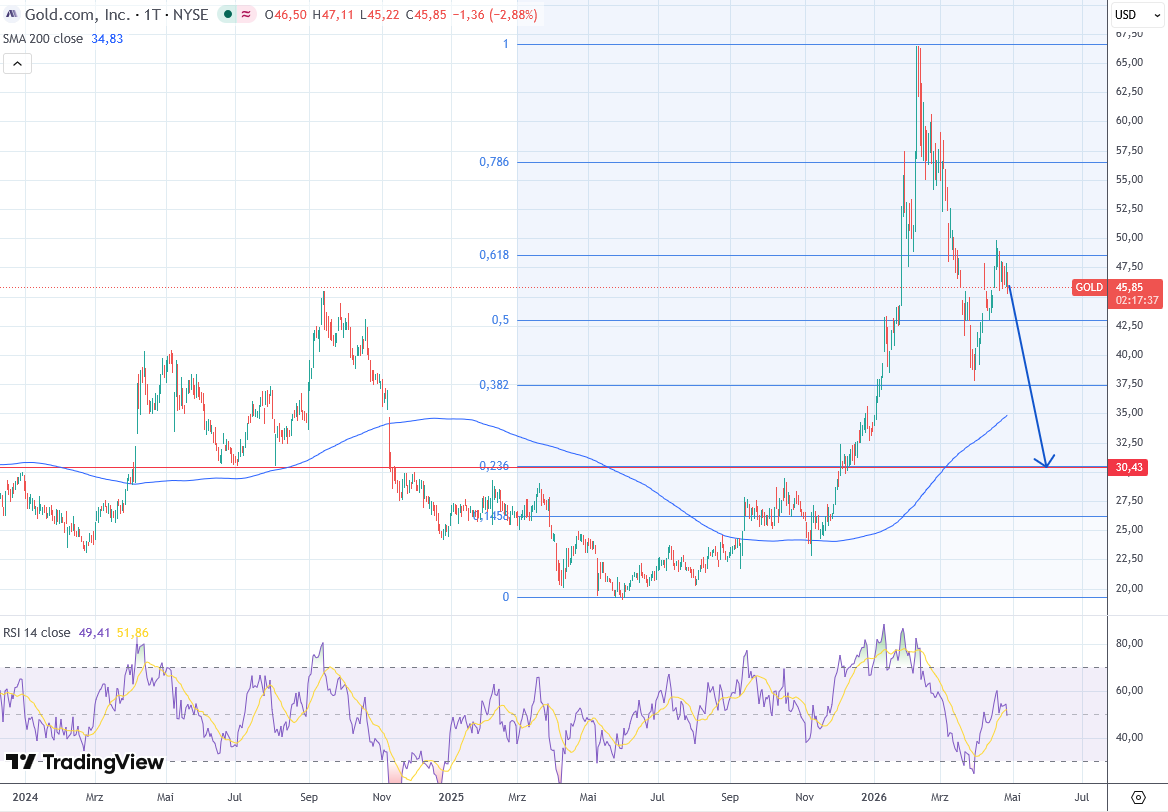Click the 50,00 mark on price scale
Viewport: 1168px width, 812px height.
(x=1129, y=238)
